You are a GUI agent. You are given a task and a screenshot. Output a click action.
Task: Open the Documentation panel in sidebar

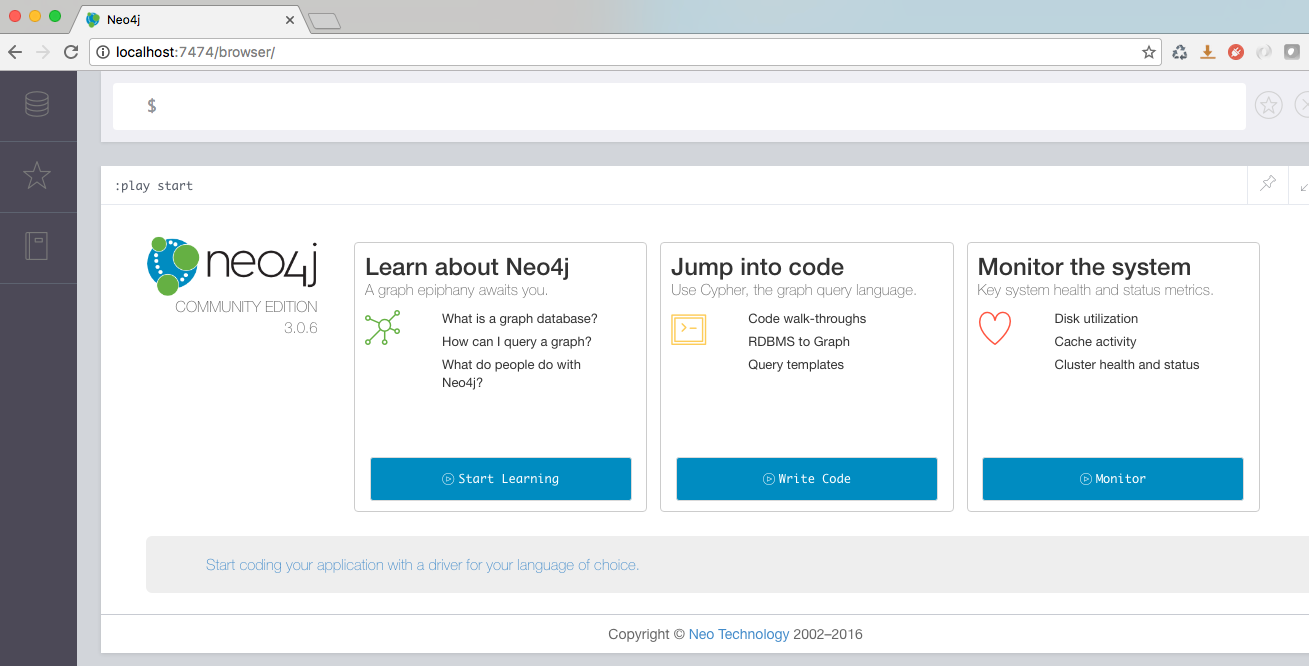[38, 247]
